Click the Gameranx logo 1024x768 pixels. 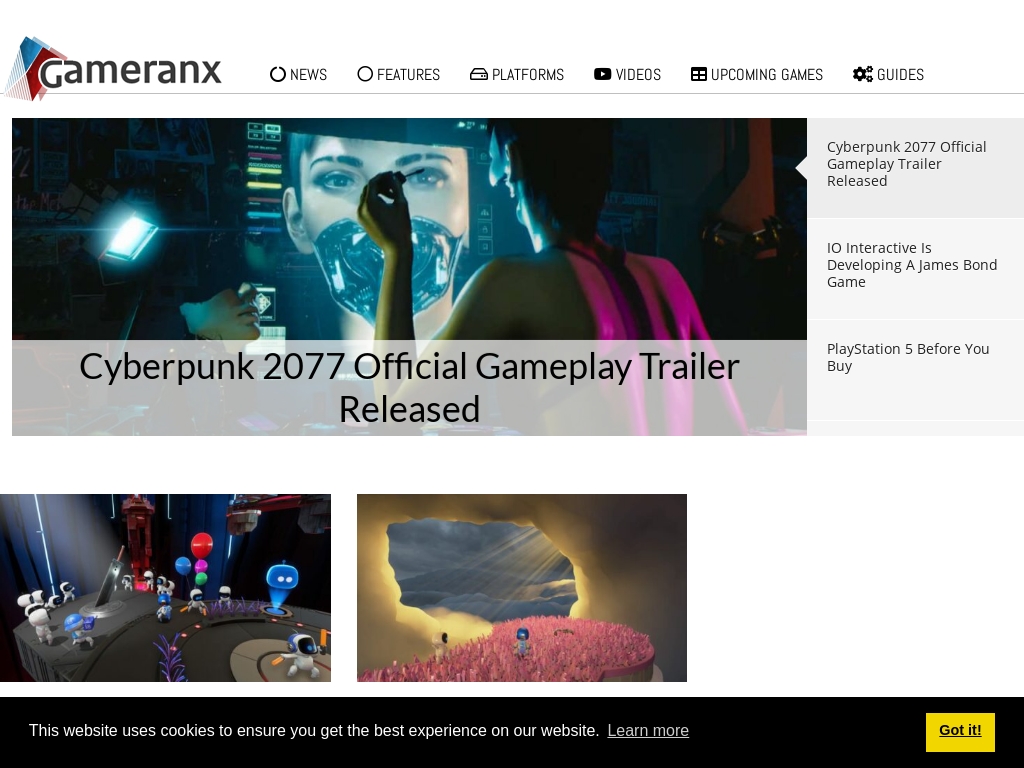(113, 69)
